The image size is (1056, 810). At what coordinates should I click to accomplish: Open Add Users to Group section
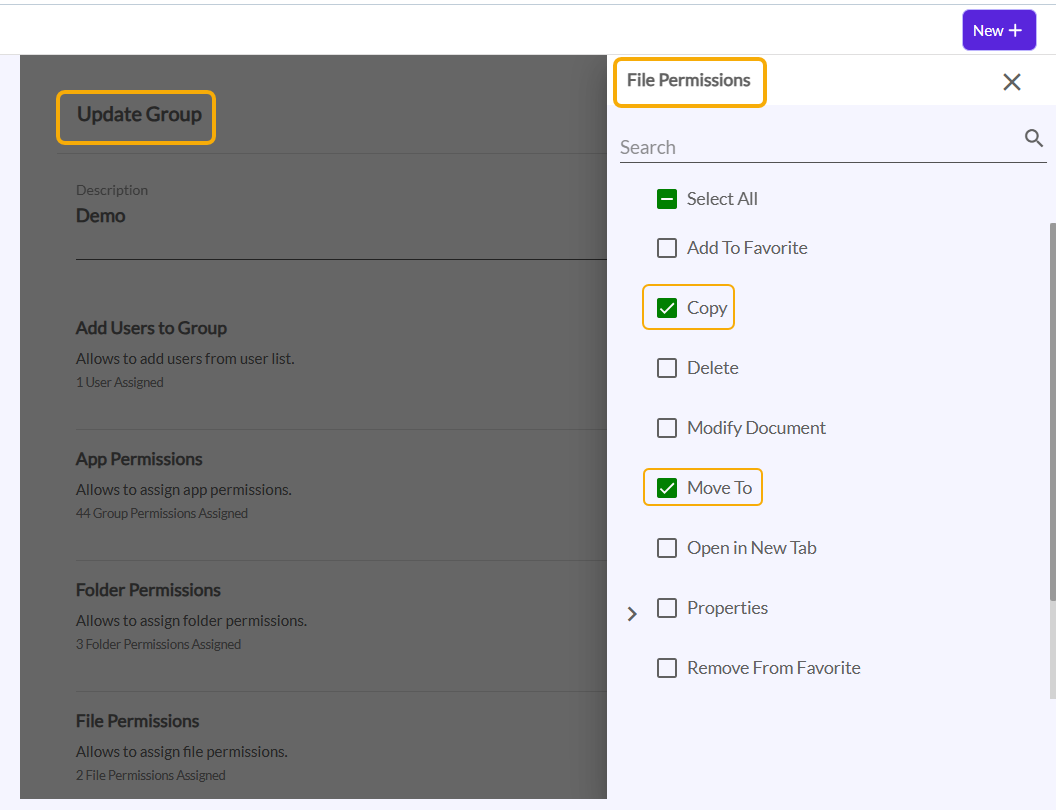point(151,328)
